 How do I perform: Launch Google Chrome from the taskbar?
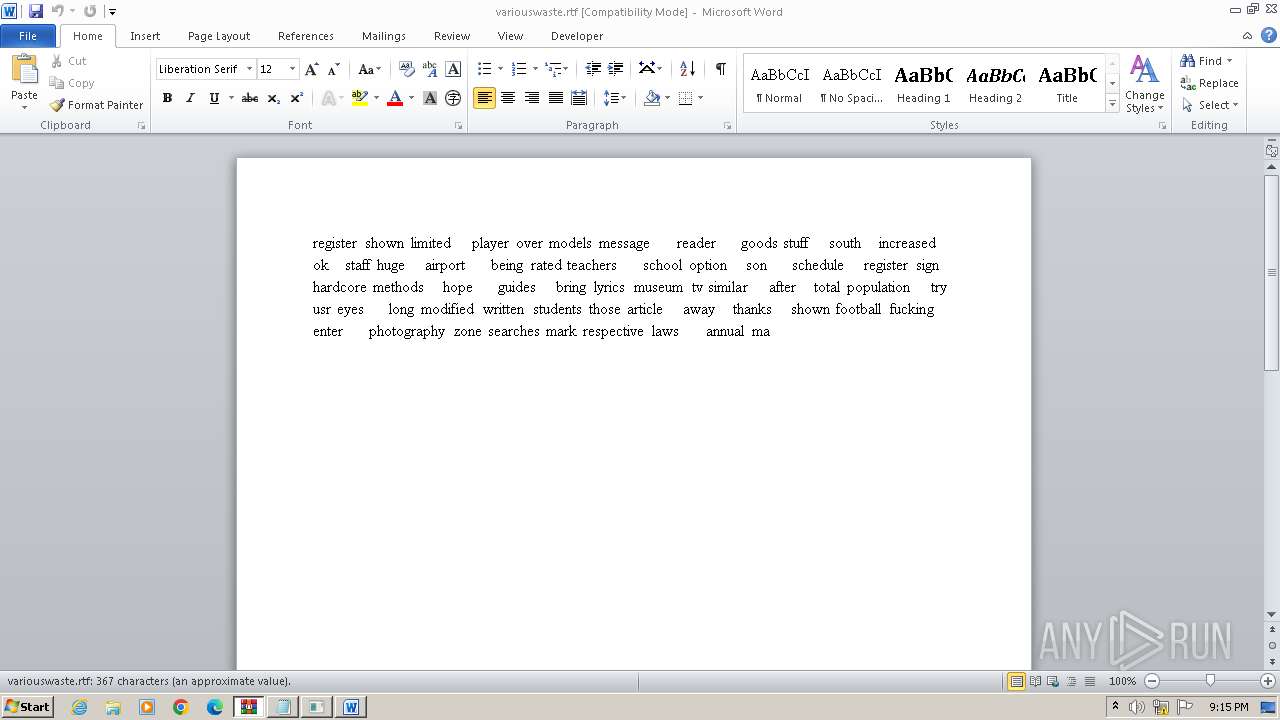[x=181, y=707]
